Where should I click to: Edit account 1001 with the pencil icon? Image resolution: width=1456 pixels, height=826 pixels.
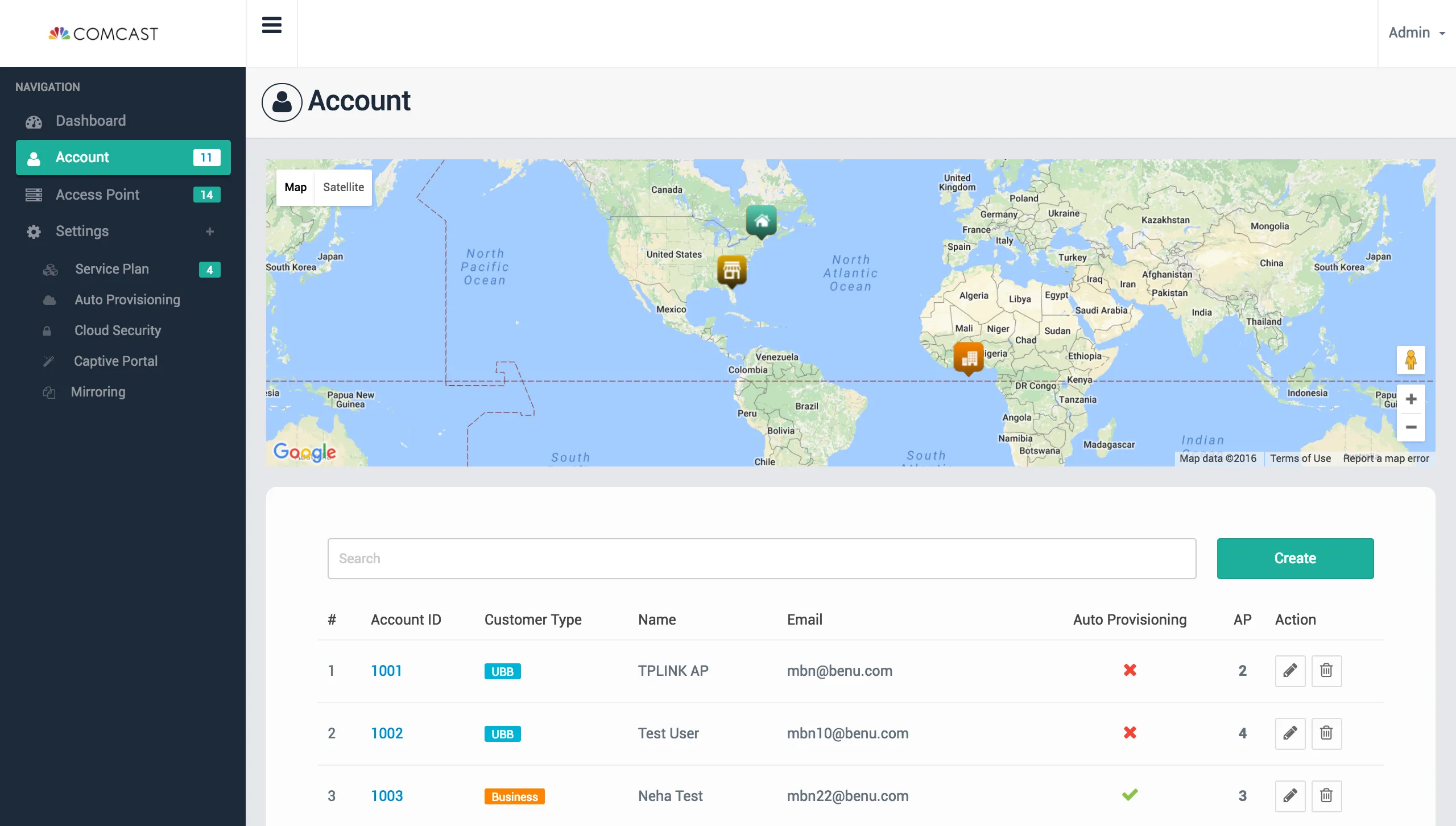click(x=1290, y=671)
